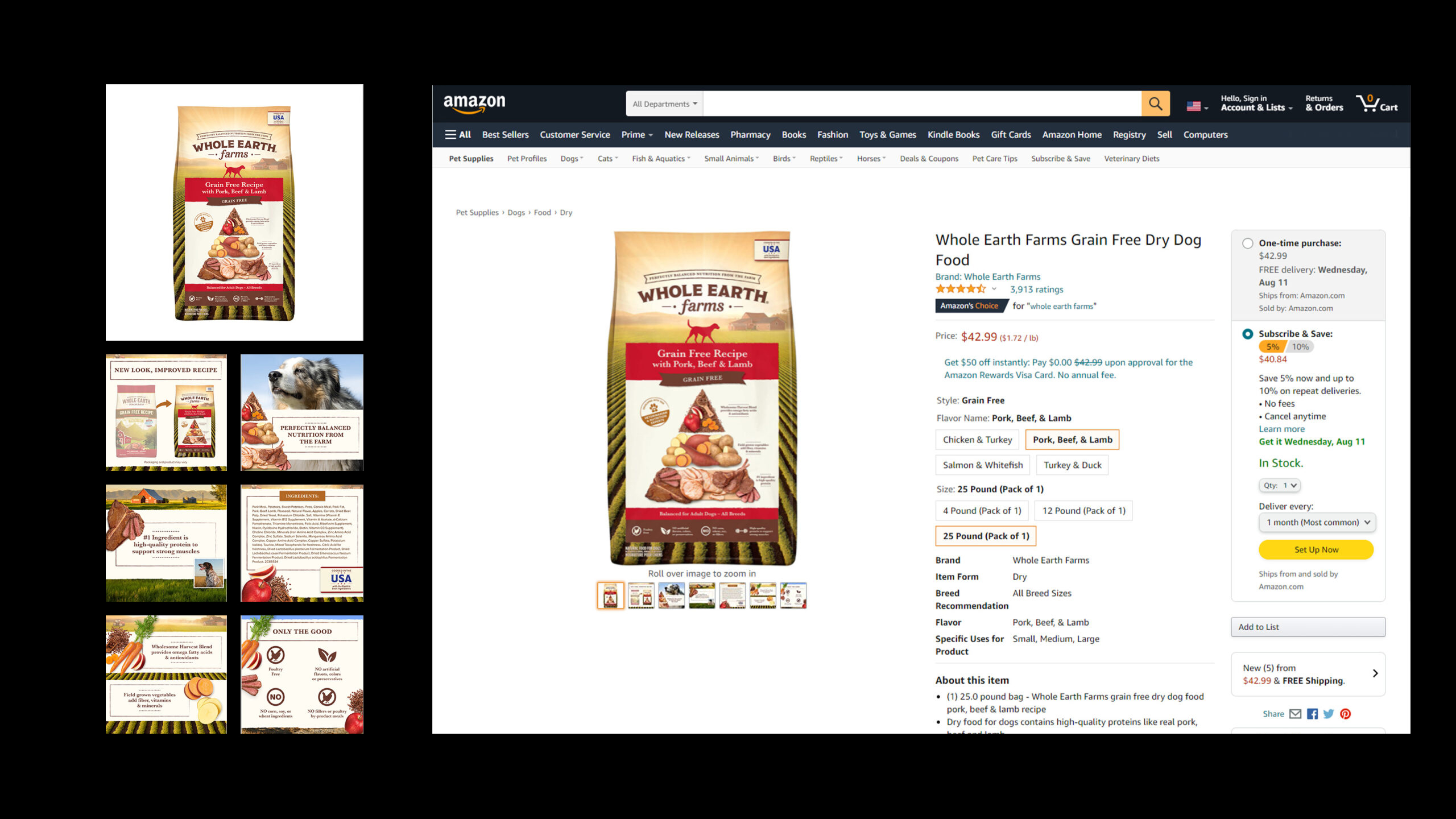This screenshot has height=819, width=1456.
Task: Select the One-time purchase radio button
Action: tap(1248, 243)
